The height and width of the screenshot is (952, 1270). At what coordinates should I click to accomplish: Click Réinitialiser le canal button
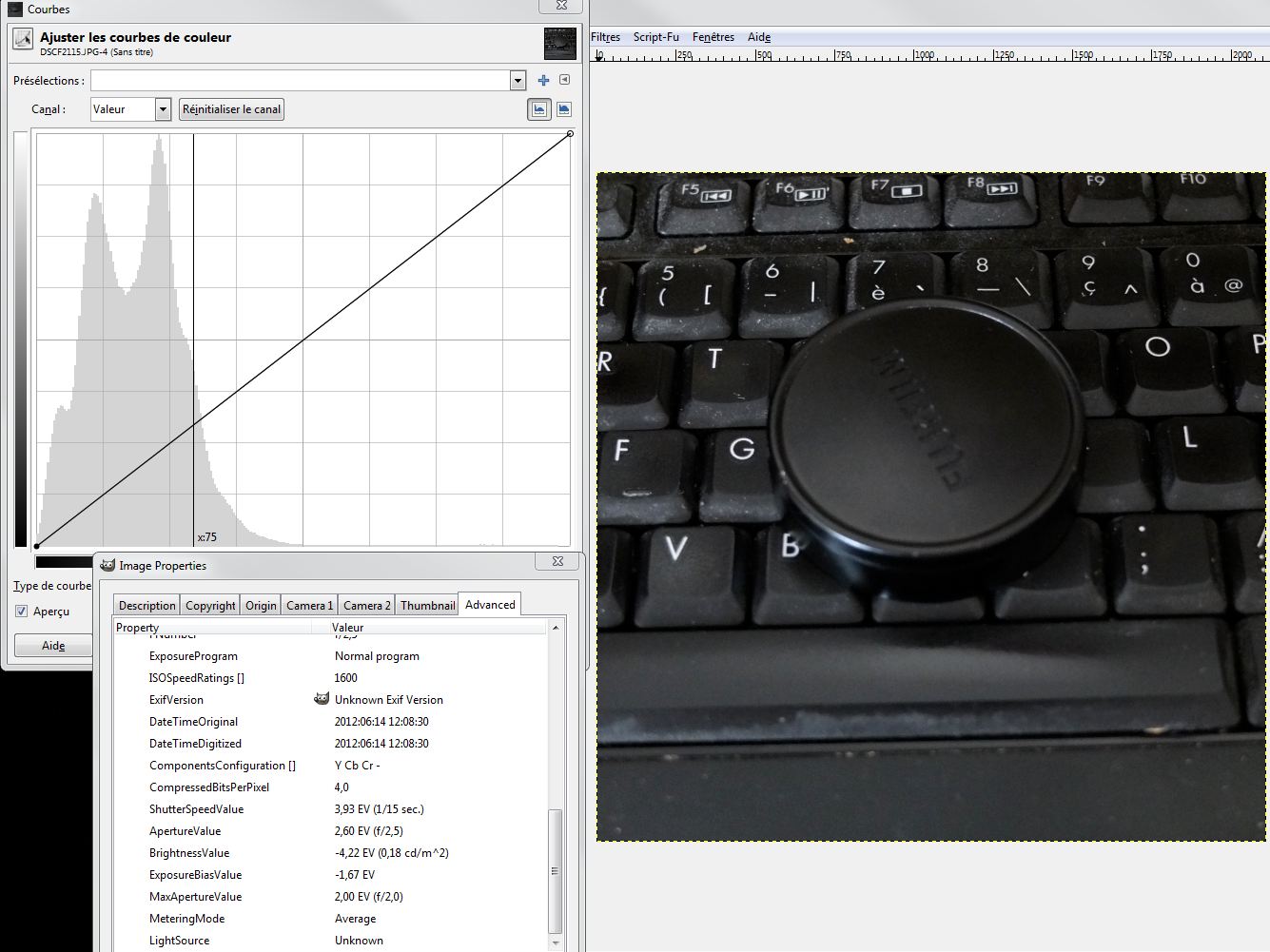click(232, 109)
